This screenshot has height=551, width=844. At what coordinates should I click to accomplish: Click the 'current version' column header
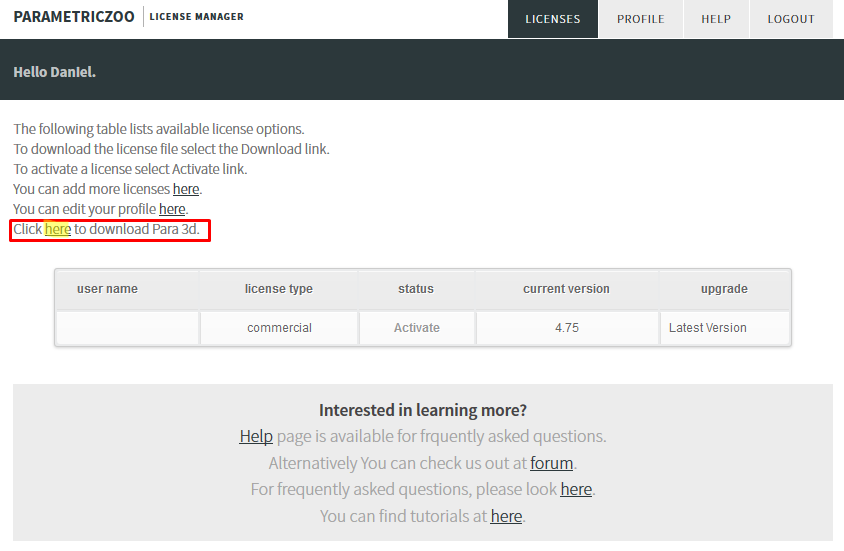coord(566,289)
